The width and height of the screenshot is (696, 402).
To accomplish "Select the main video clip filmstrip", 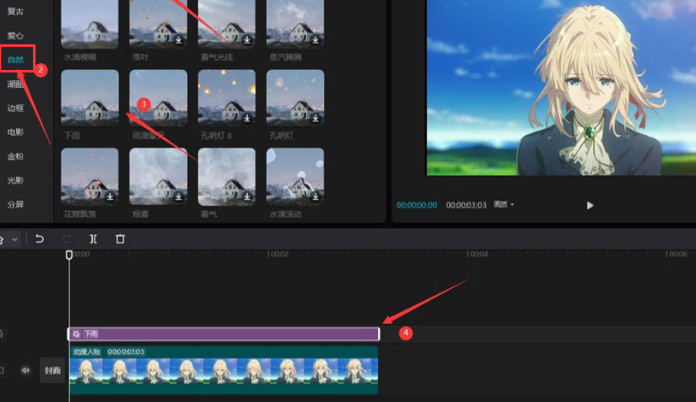I will [223, 371].
